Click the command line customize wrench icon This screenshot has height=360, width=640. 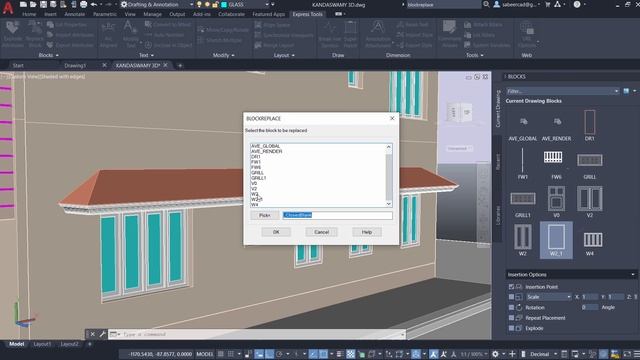[102, 334]
